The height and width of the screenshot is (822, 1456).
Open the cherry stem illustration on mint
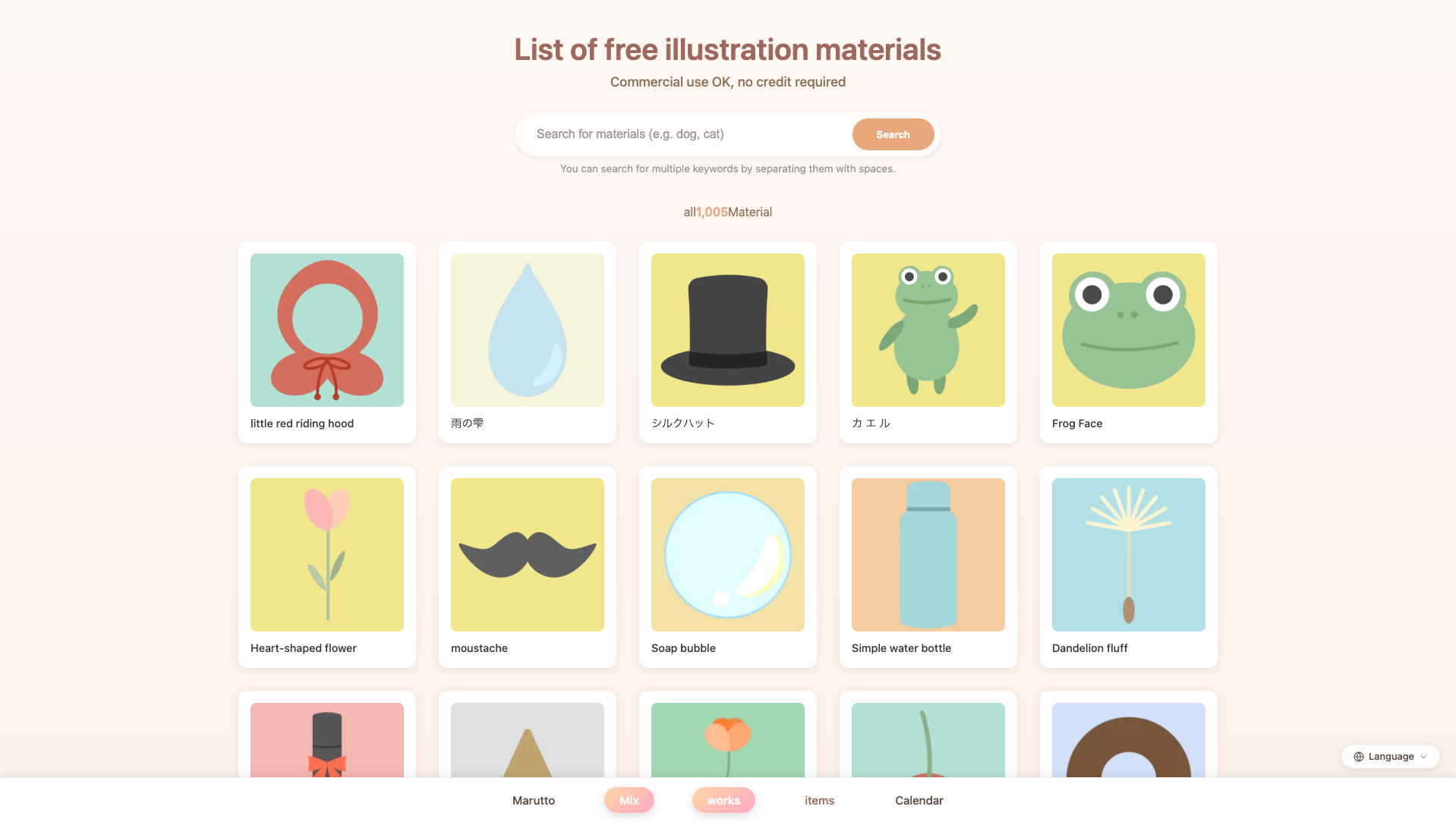(928, 740)
